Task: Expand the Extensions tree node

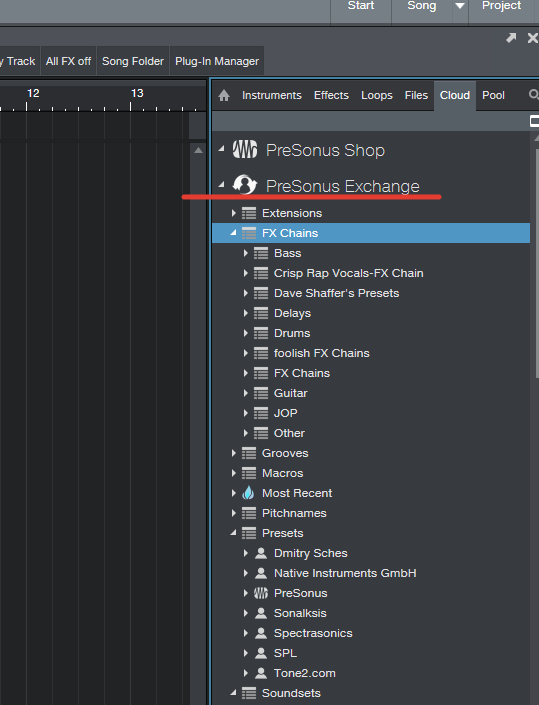Action: coord(233,213)
